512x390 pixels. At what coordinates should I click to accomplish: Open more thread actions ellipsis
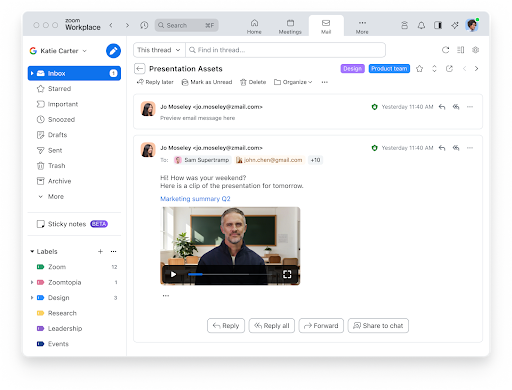coord(325,82)
